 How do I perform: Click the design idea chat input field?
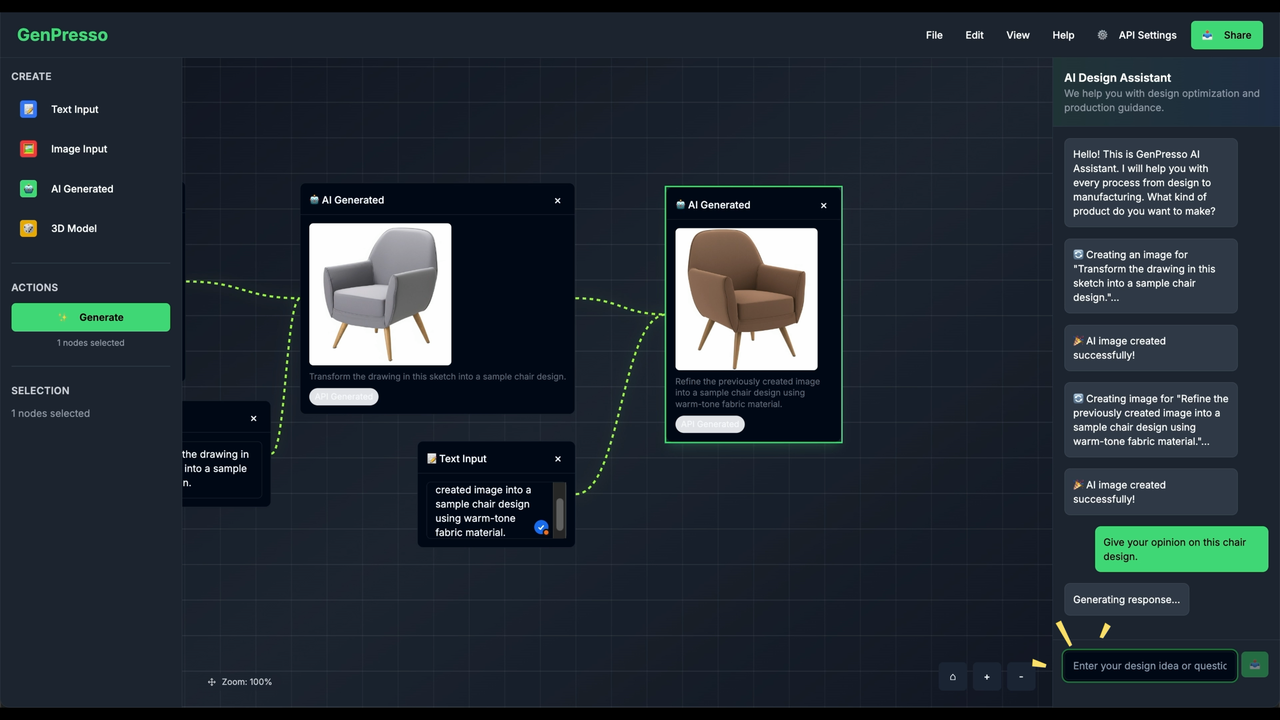1149,665
